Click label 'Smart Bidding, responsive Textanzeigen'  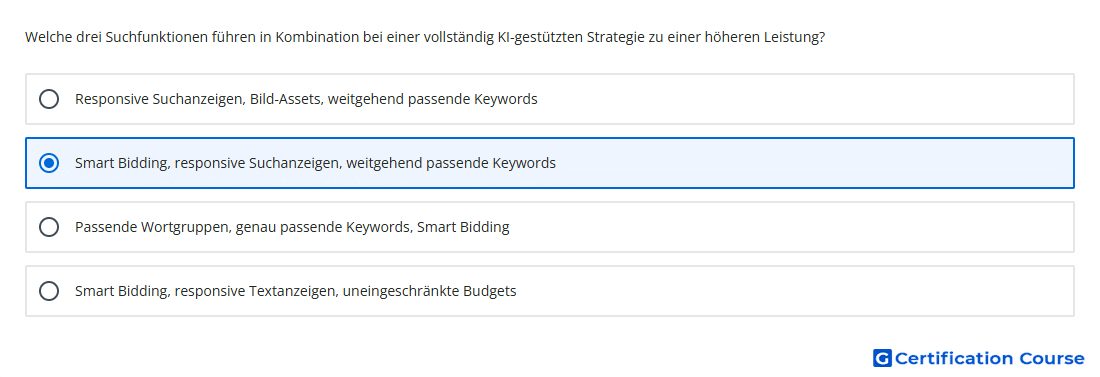[295, 291]
